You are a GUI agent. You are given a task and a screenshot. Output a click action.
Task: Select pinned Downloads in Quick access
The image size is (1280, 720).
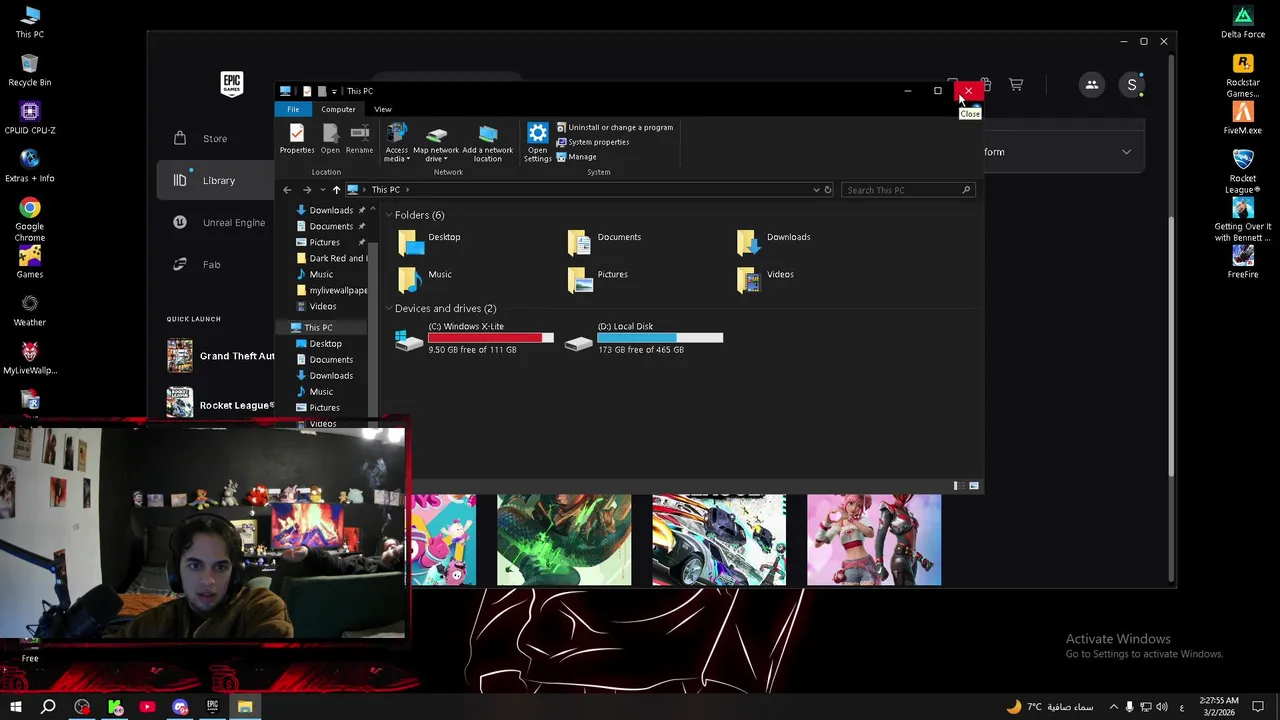tap(331, 210)
